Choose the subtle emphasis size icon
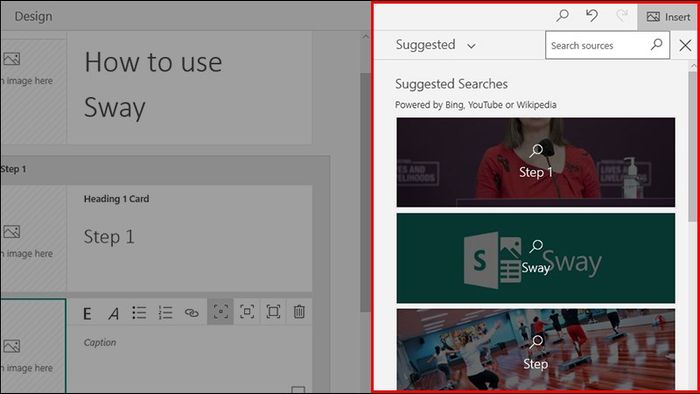Screen dimensions: 700x394 (221, 311)
